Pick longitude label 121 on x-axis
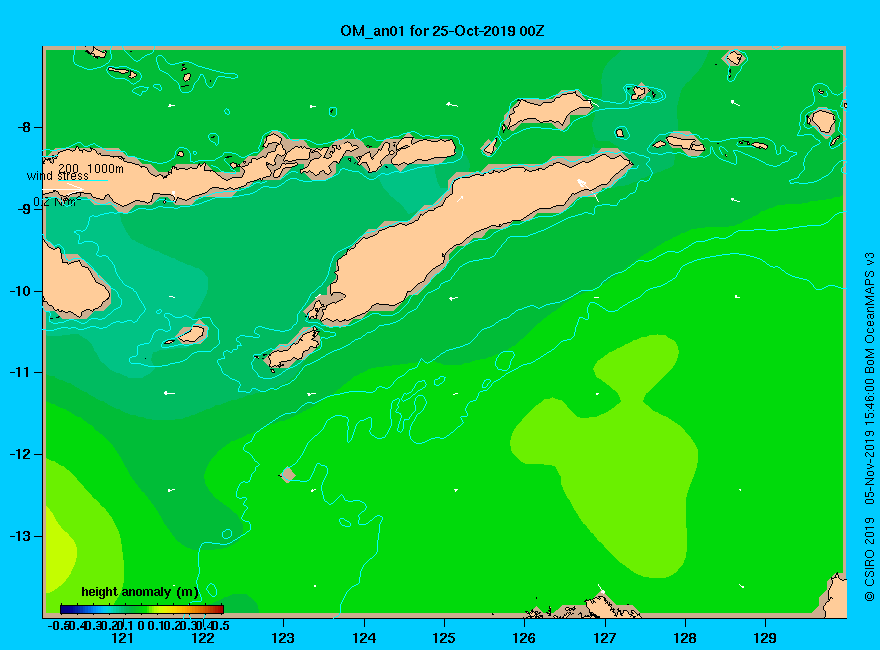Viewport: 880px width, 650px height. (122, 638)
